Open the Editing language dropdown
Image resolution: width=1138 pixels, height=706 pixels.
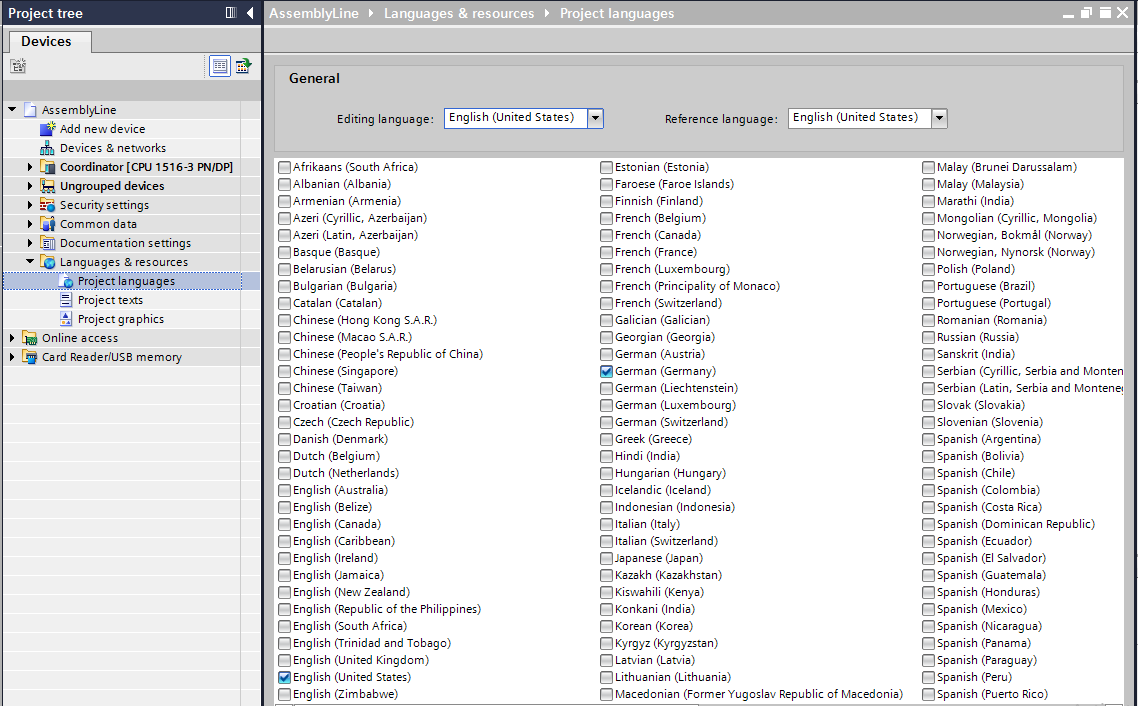tap(595, 118)
